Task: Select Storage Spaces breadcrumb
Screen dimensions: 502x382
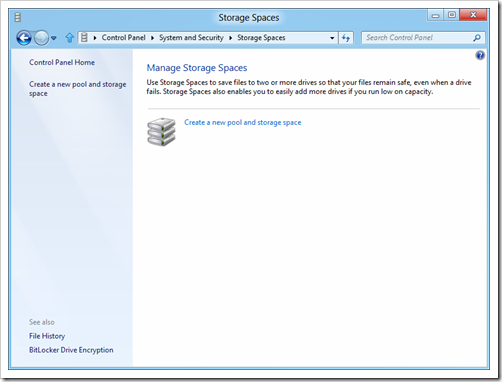Action: tap(261, 38)
